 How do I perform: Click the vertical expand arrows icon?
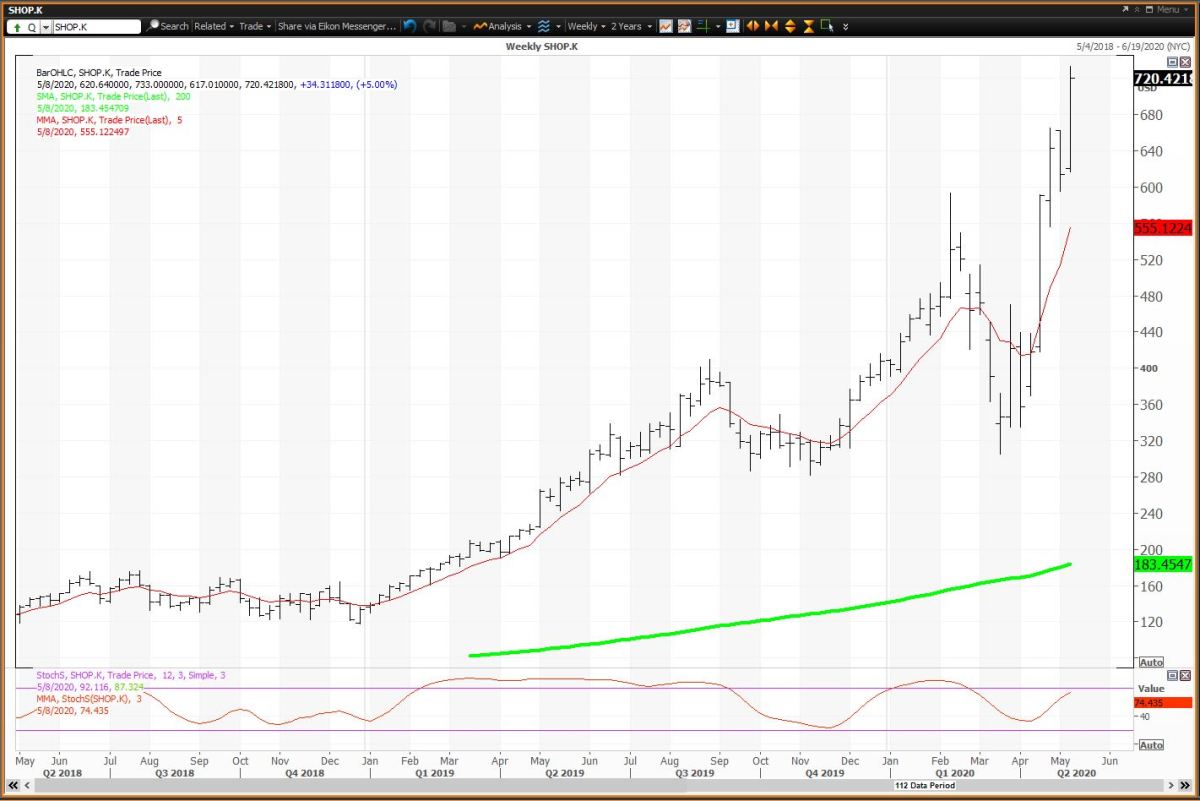pos(791,26)
